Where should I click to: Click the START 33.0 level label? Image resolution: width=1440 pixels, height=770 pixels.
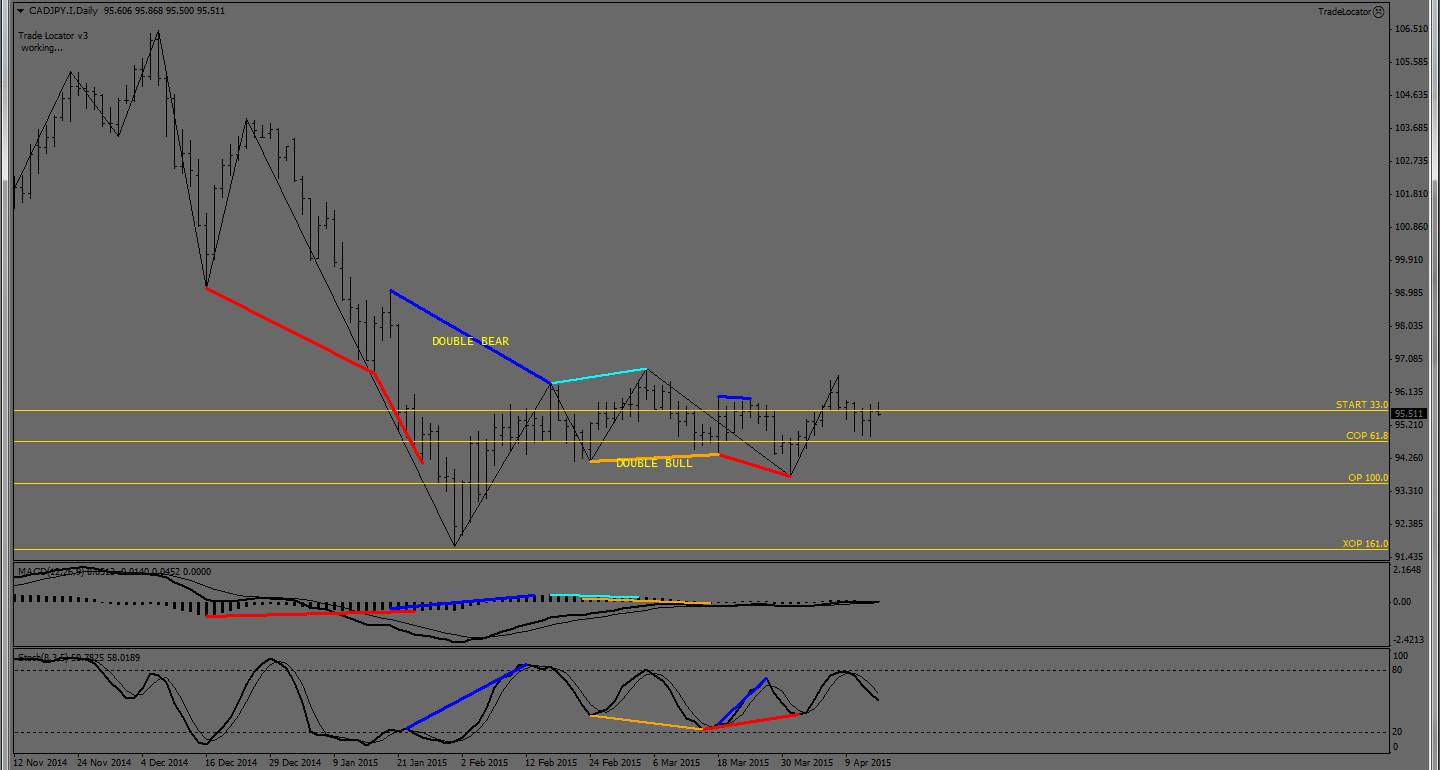click(x=1361, y=405)
